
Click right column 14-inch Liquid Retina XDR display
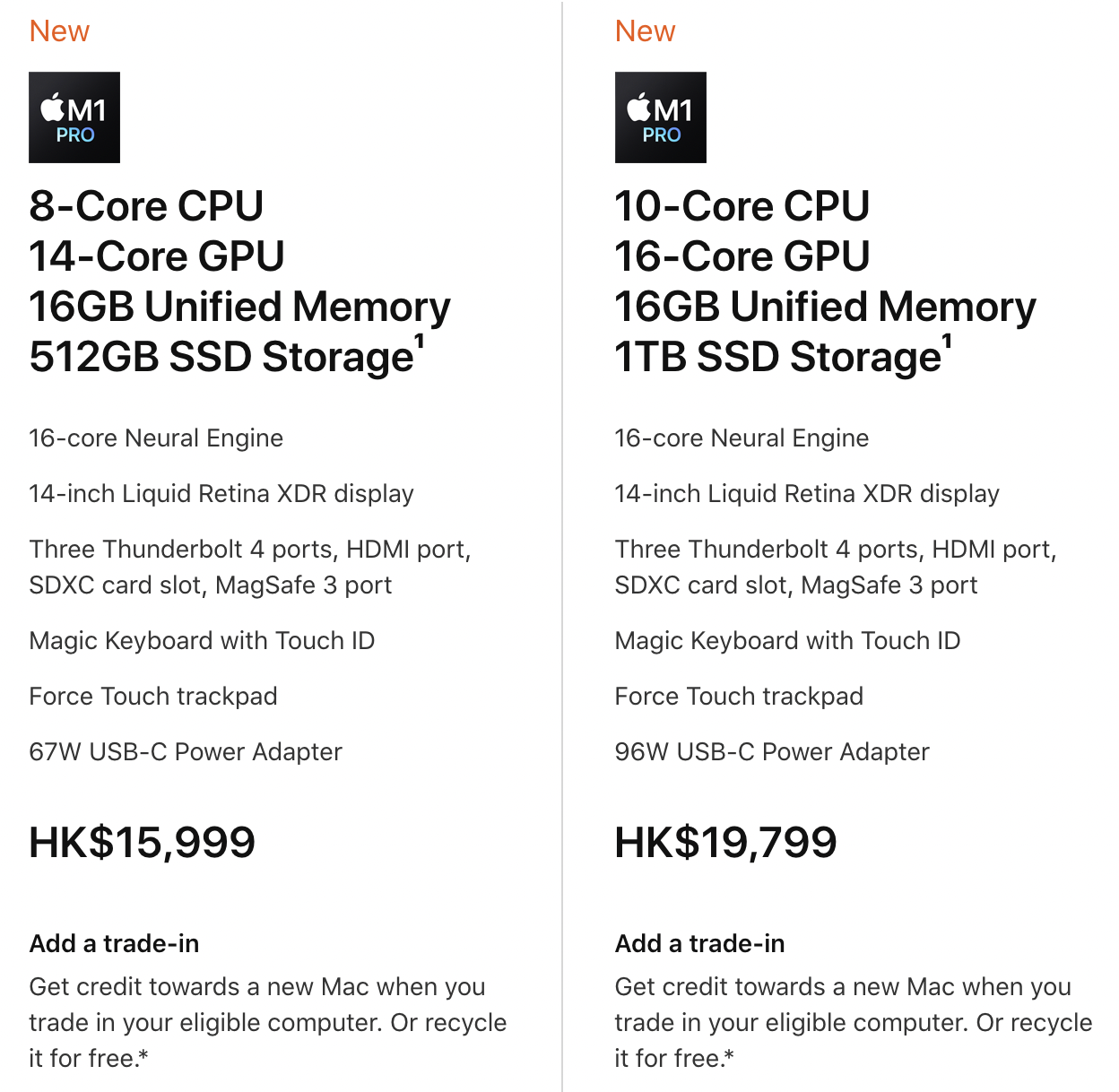pyautogui.click(x=807, y=493)
